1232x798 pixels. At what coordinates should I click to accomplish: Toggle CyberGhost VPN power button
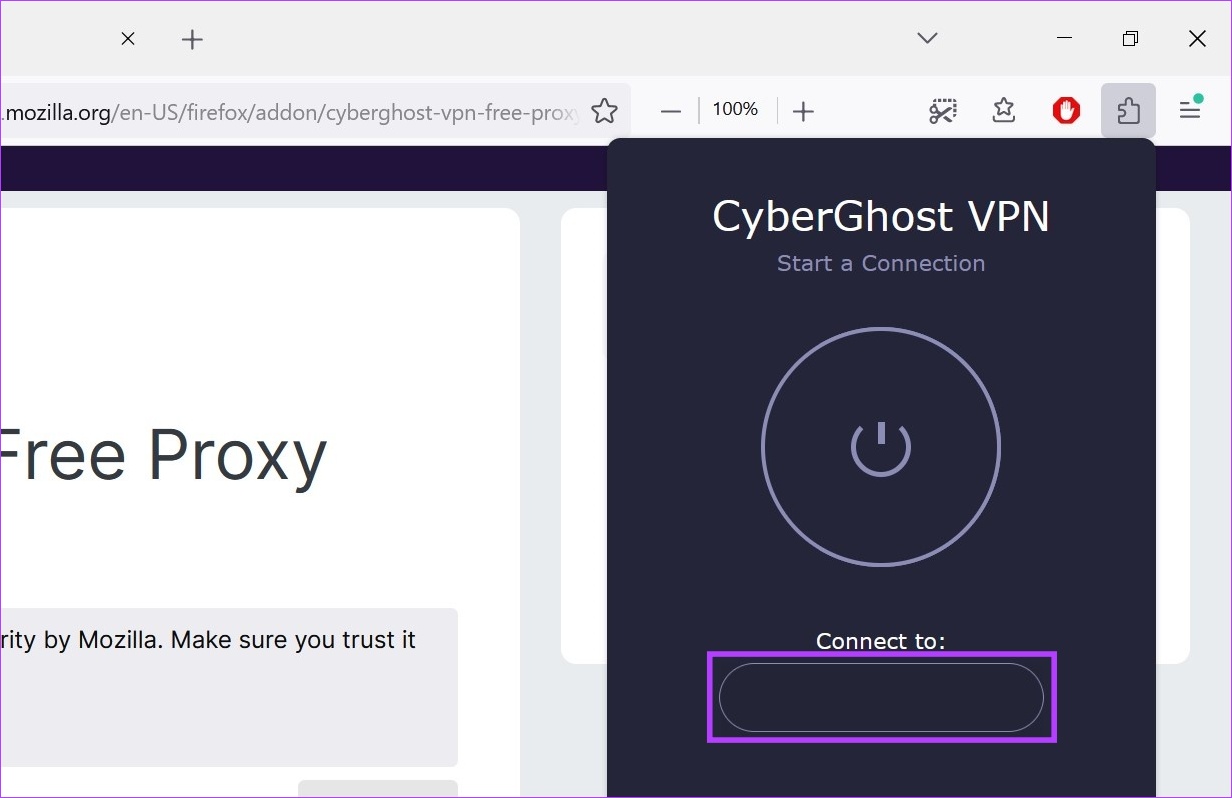coord(881,447)
